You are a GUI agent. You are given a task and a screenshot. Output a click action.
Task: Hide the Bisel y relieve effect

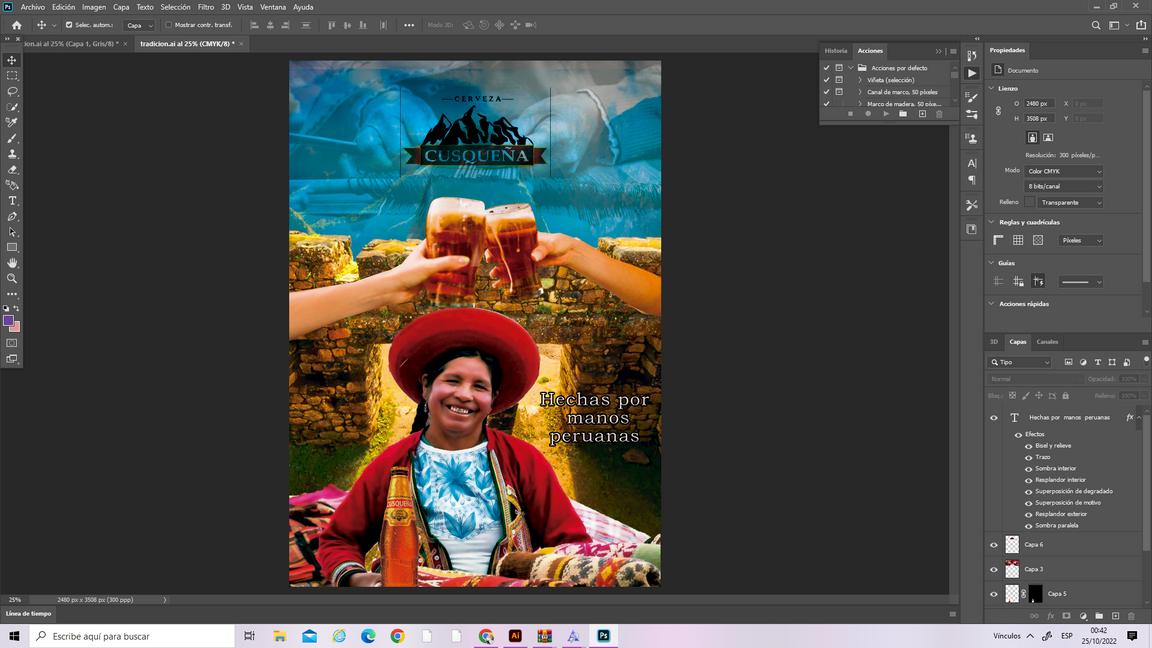1029,446
